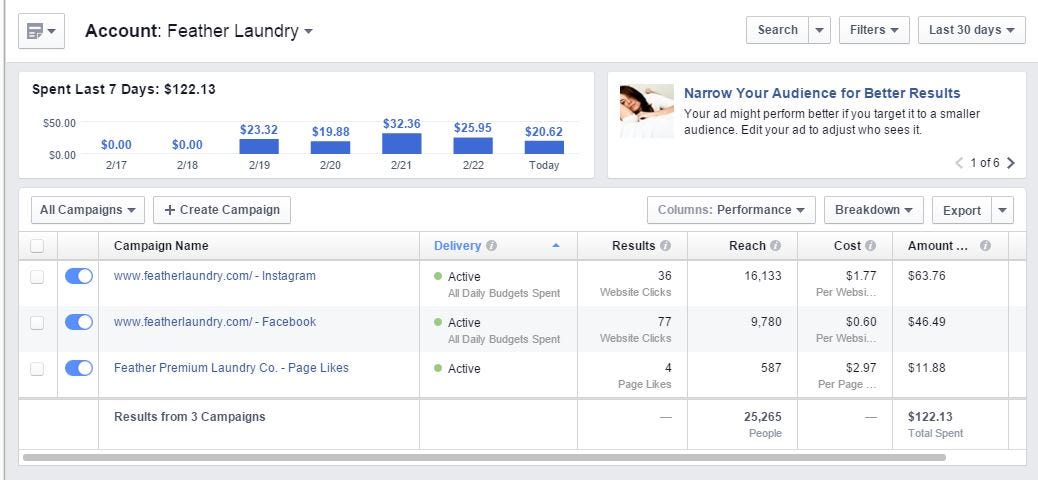Open the Breakdown dropdown
The width and height of the screenshot is (1038, 480).
pos(873,210)
